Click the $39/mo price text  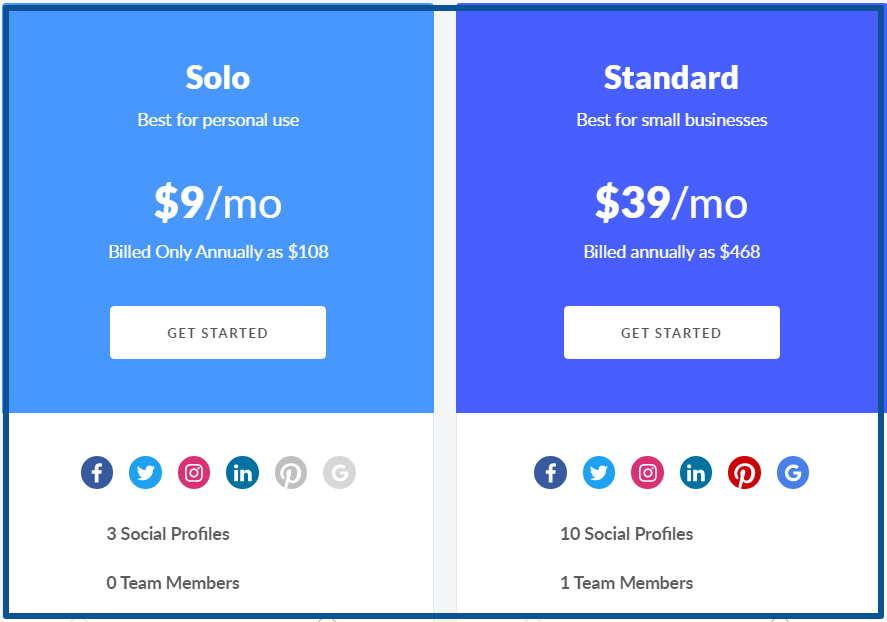click(x=671, y=202)
